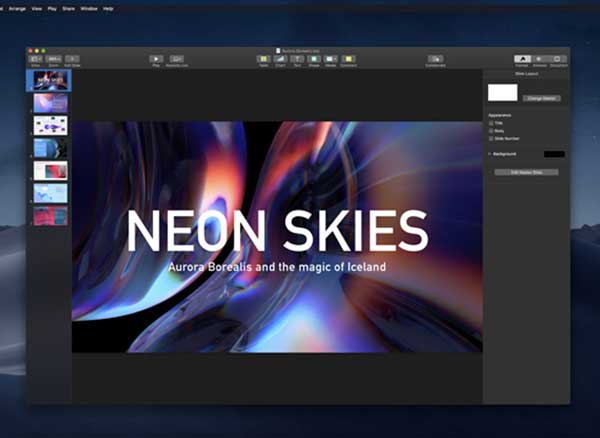Select the sixth slide thumbnail
The image size is (600, 438).
[51, 193]
